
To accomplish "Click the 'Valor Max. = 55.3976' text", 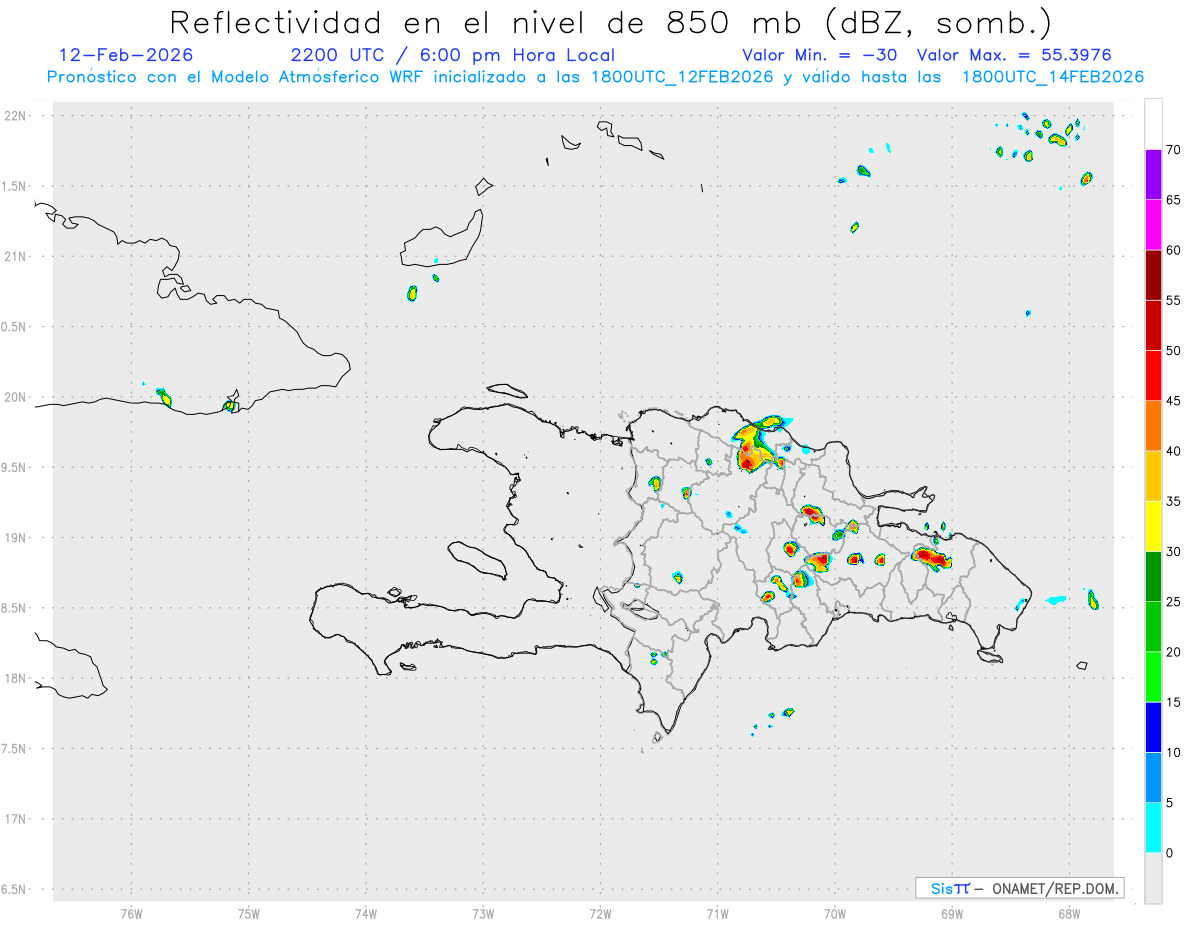I will 1014,55.
